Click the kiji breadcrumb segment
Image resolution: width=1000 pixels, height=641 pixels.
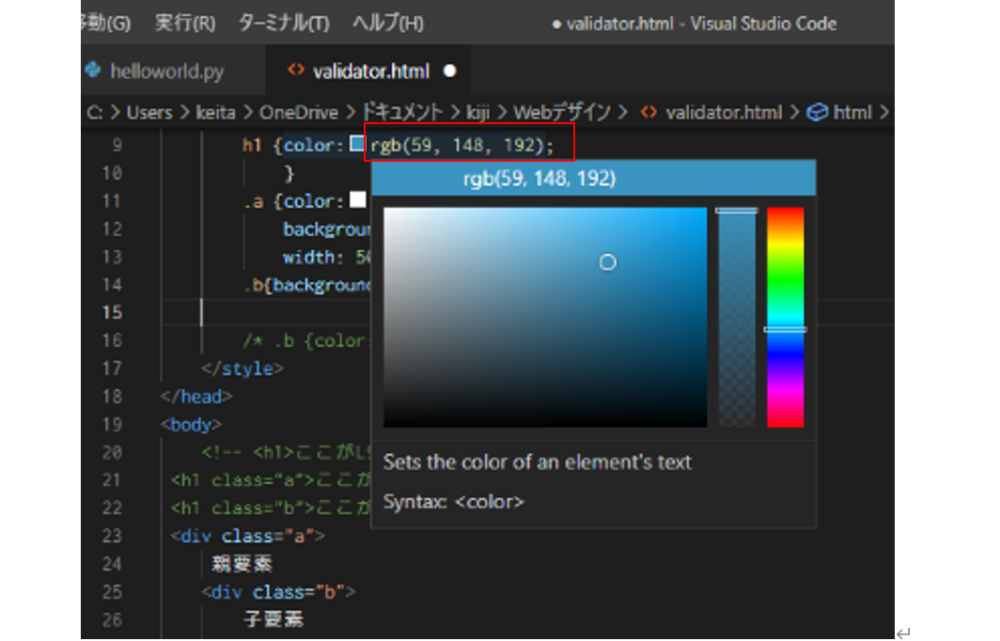[x=478, y=113]
